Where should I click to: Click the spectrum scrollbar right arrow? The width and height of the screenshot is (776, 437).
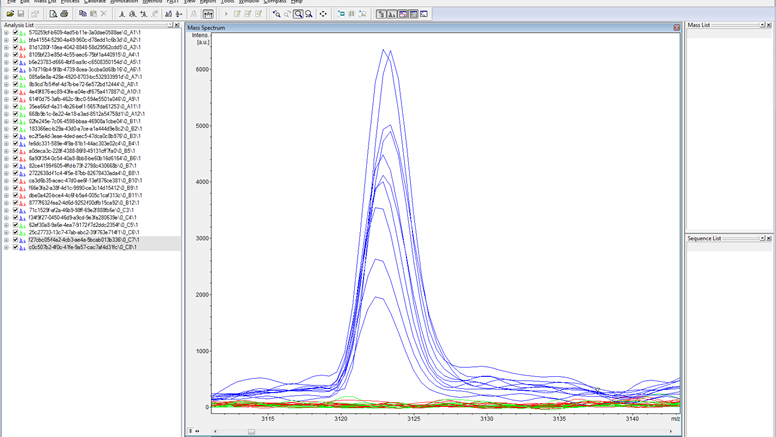coord(671,432)
